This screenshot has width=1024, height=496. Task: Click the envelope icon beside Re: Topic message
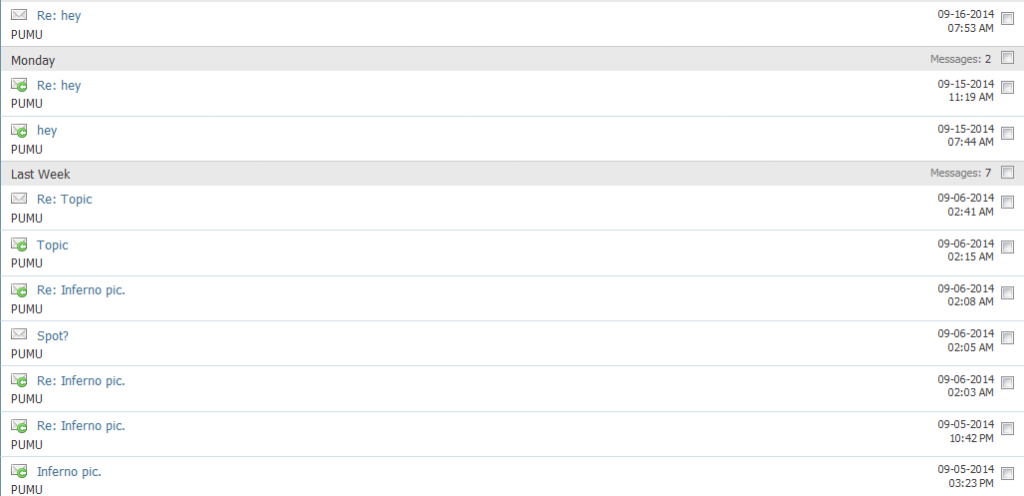(x=19, y=199)
